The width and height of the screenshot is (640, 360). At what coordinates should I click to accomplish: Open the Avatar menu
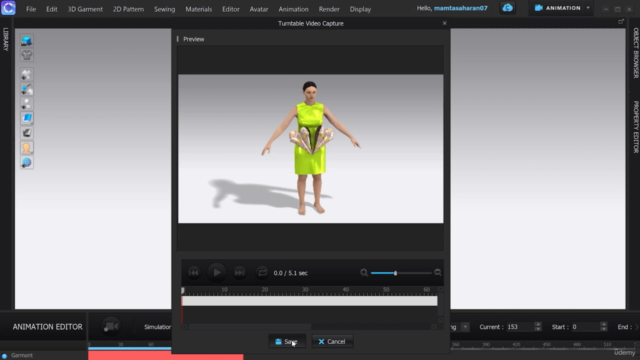tap(259, 9)
